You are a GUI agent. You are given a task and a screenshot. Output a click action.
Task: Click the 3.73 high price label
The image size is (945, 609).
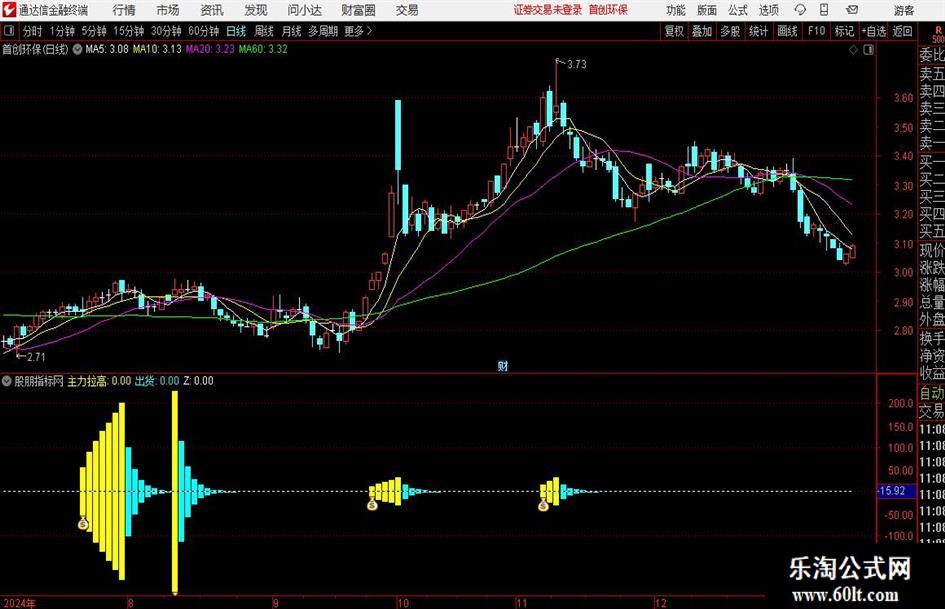[576, 65]
